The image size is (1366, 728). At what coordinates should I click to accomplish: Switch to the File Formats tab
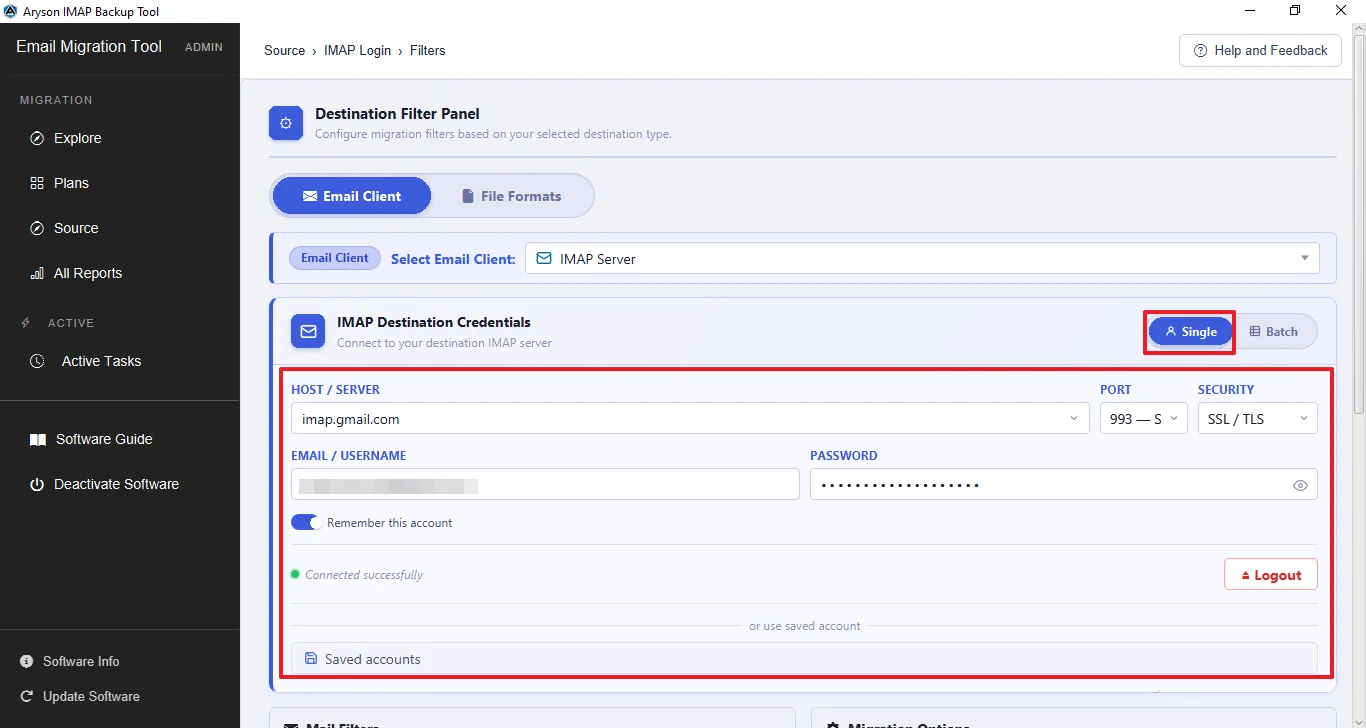pyautogui.click(x=511, y=196)
